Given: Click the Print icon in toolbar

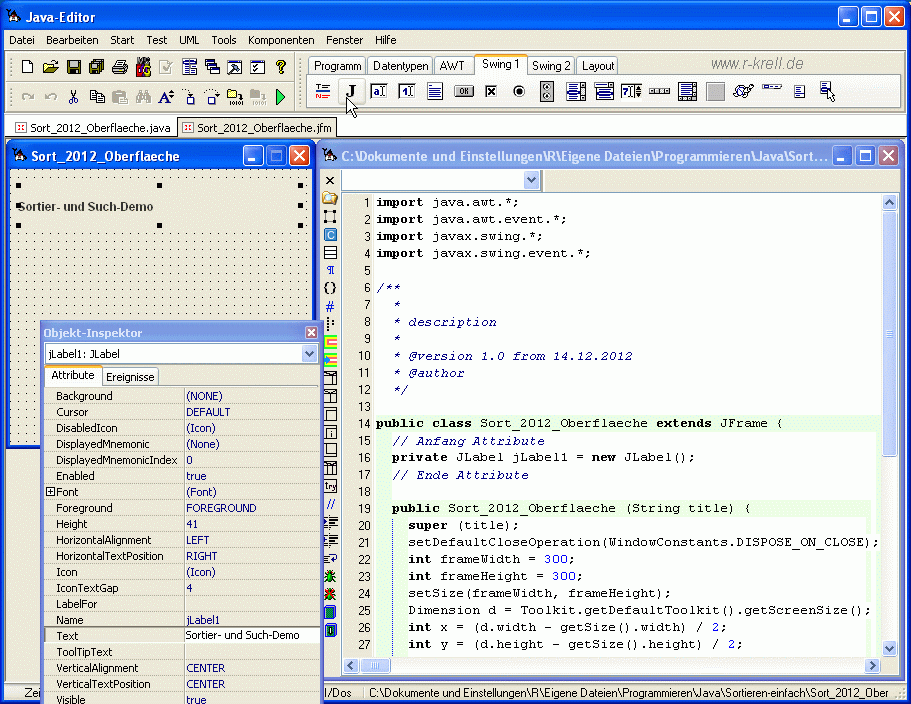Looking at the screenshot, I should (x=119, y=67).
